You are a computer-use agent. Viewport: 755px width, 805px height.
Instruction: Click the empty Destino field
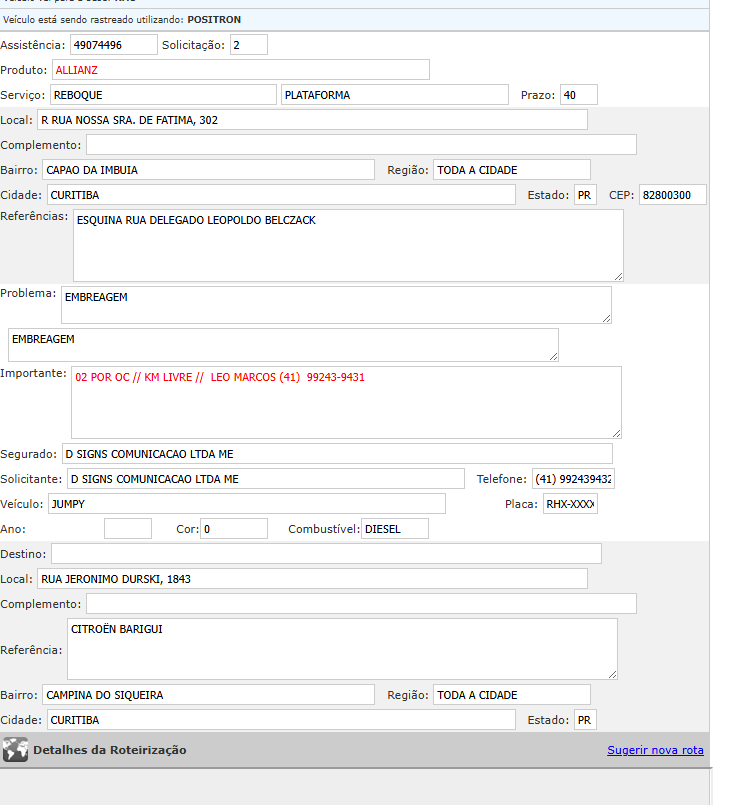click(326, 554)
